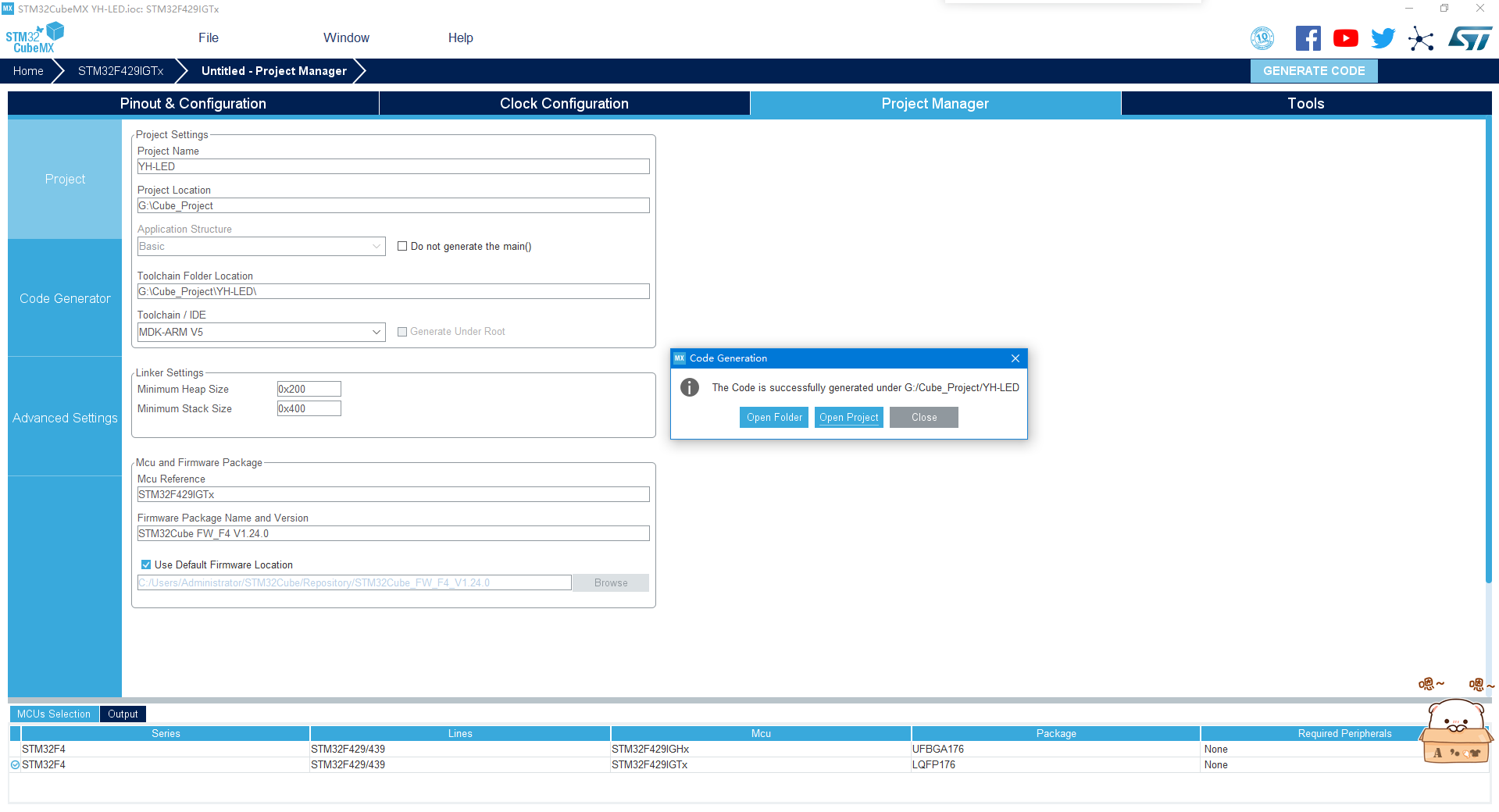Sort by the Required Peripherals column header

click(1344, 734)
